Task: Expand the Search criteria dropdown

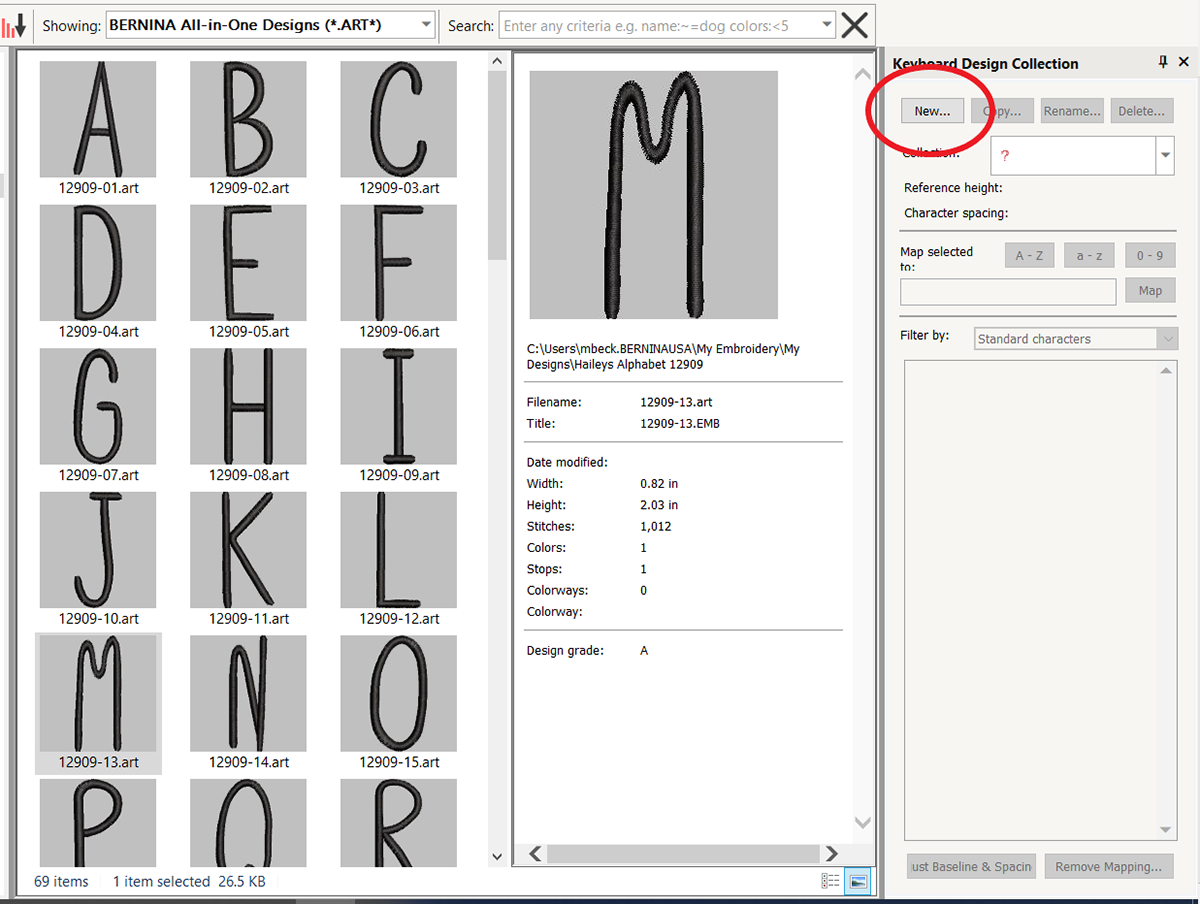Action: pyautogui.click(x=824, y=25)
